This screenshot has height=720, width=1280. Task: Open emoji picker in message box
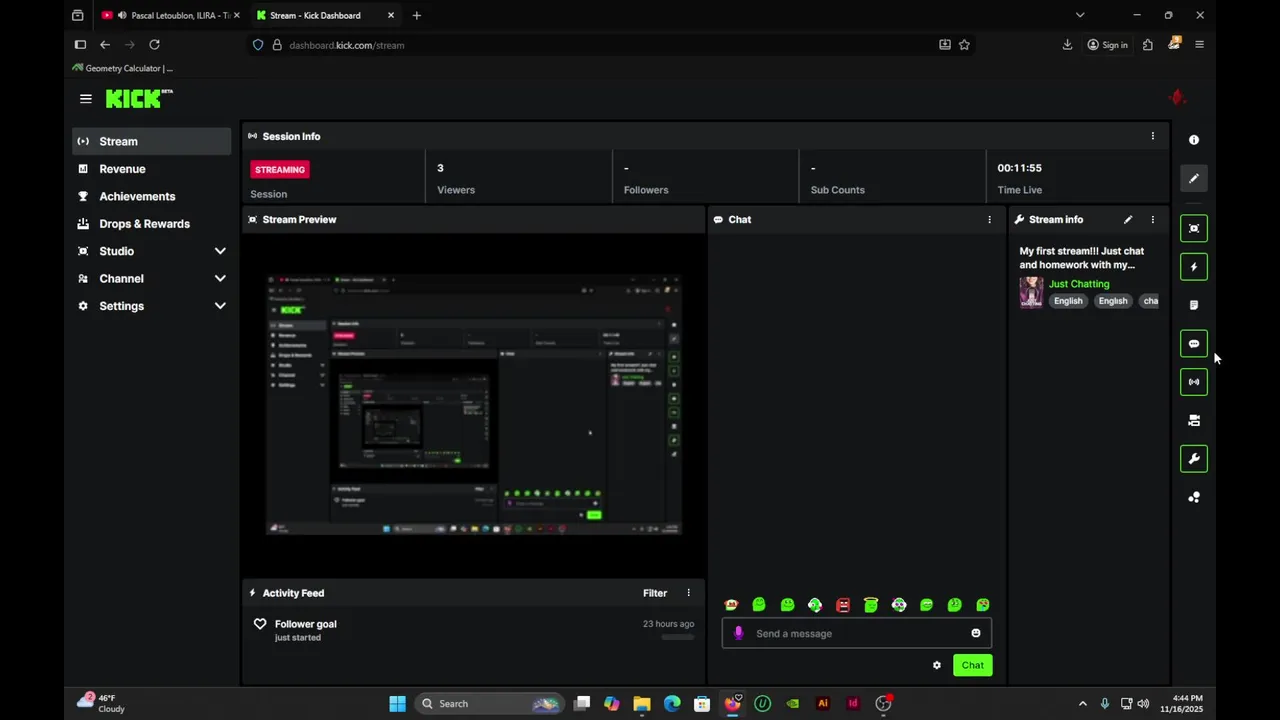pos(976,633)
